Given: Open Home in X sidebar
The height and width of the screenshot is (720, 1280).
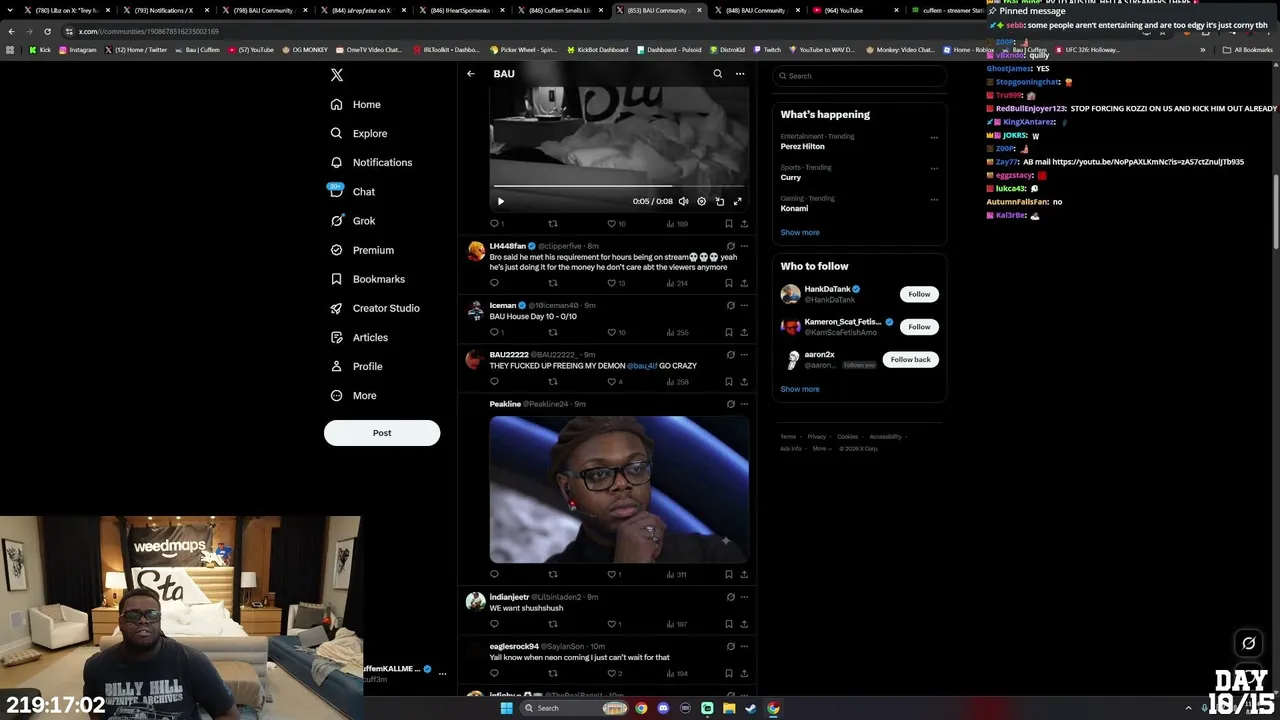Looking at the screenshot, I should [356, 104].
